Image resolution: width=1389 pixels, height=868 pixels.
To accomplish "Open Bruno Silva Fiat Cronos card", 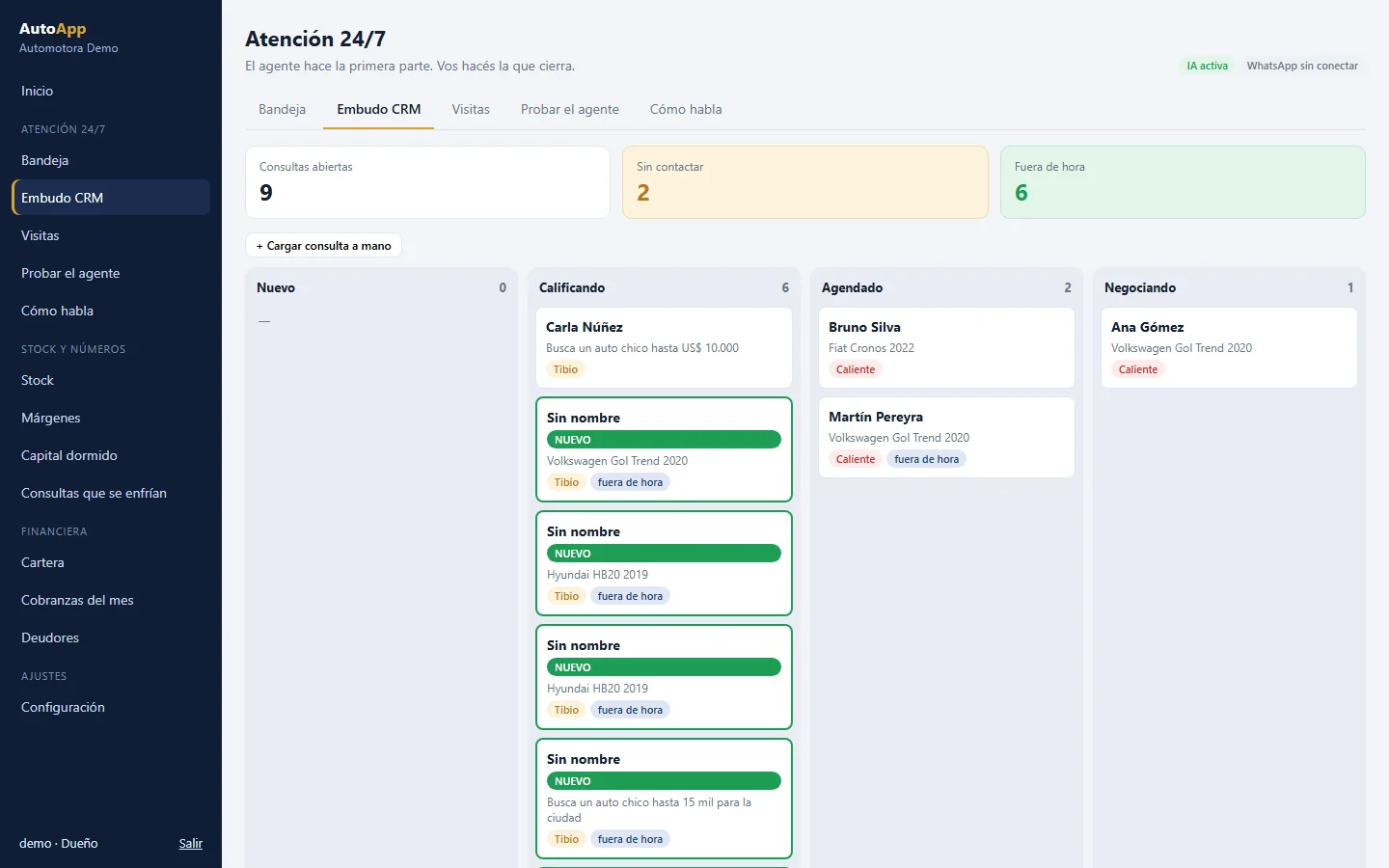I will [946, 348].
